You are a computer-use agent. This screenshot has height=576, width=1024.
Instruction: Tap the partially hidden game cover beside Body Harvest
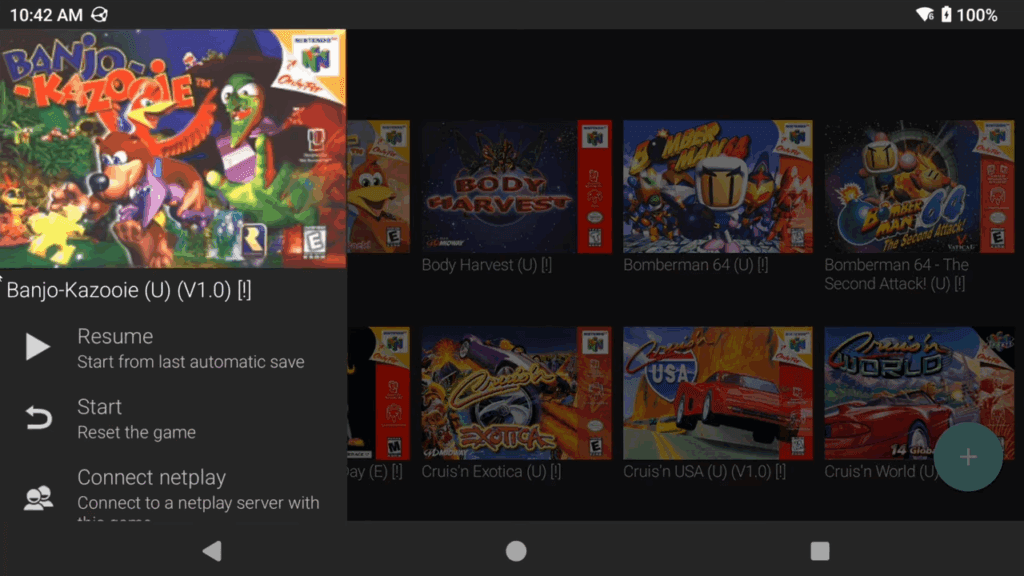pos(379,186)
